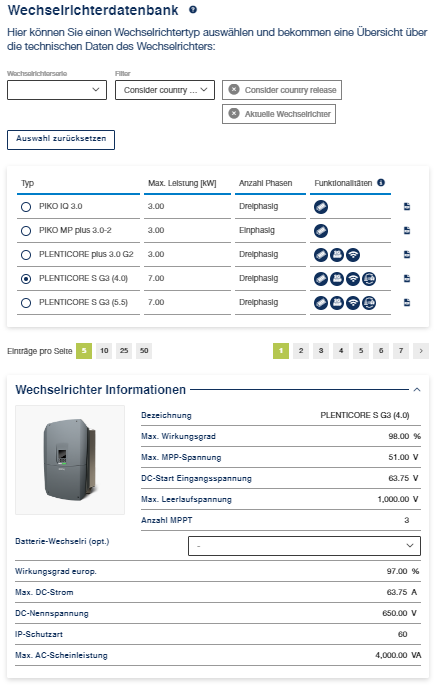Select the PIKO MP plus 3.0-2 radio button
438x687 pixels.
(26, 231)
